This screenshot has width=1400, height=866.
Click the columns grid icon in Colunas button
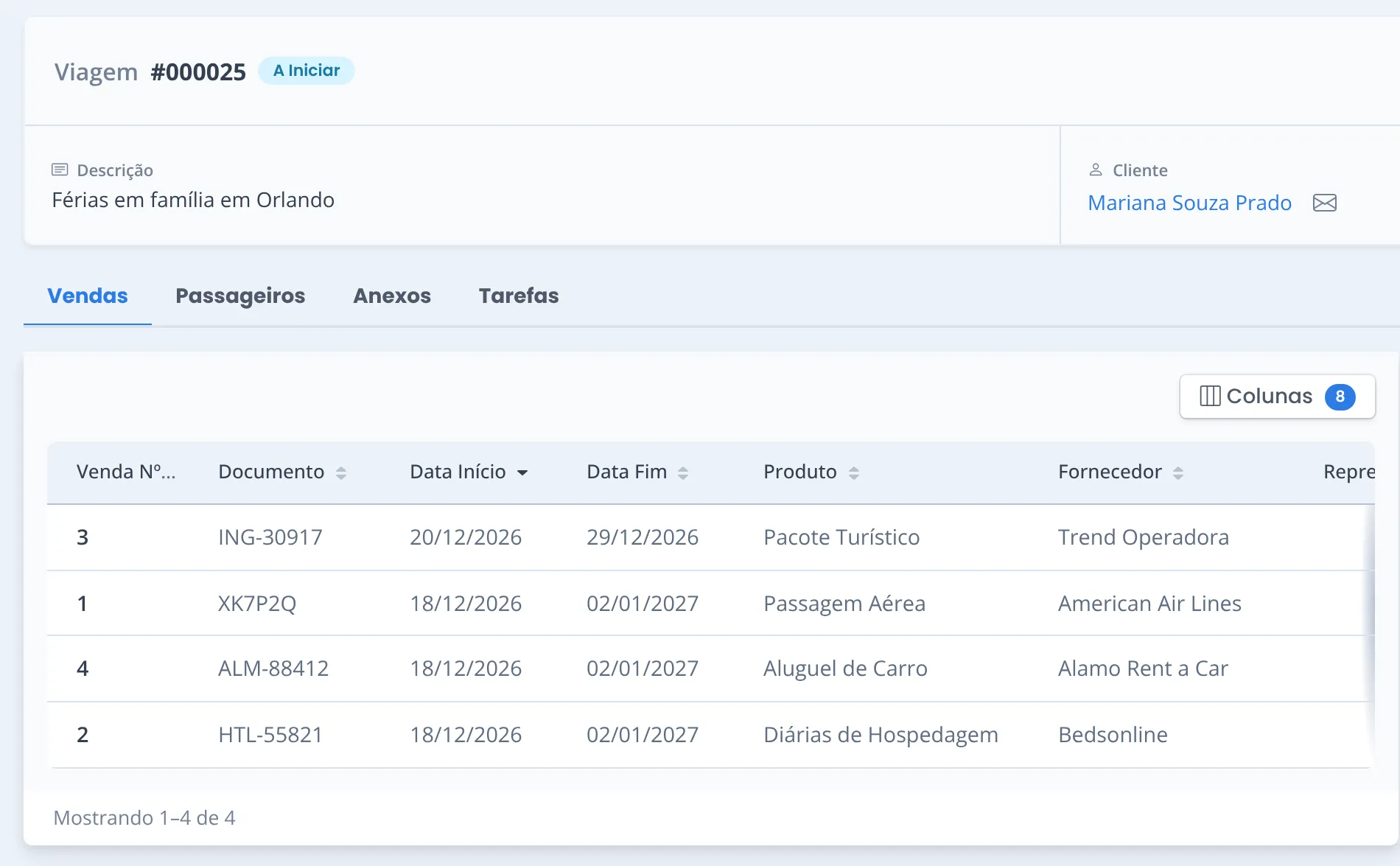pos(1209,397)
